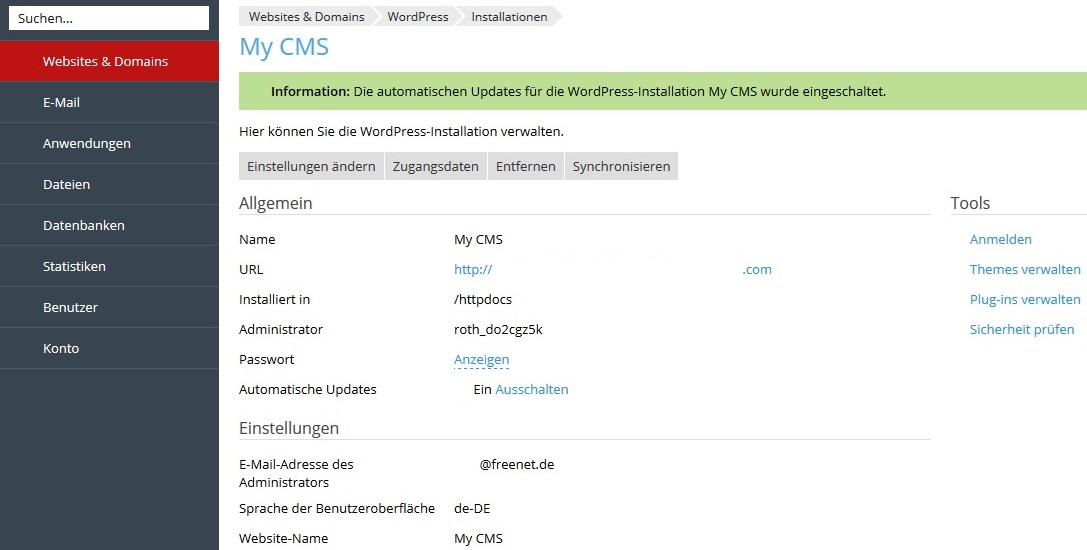Screen dimensions: 1087x550
Task: Click Websites & Domains breadcrumb
Action: point(306,17)
